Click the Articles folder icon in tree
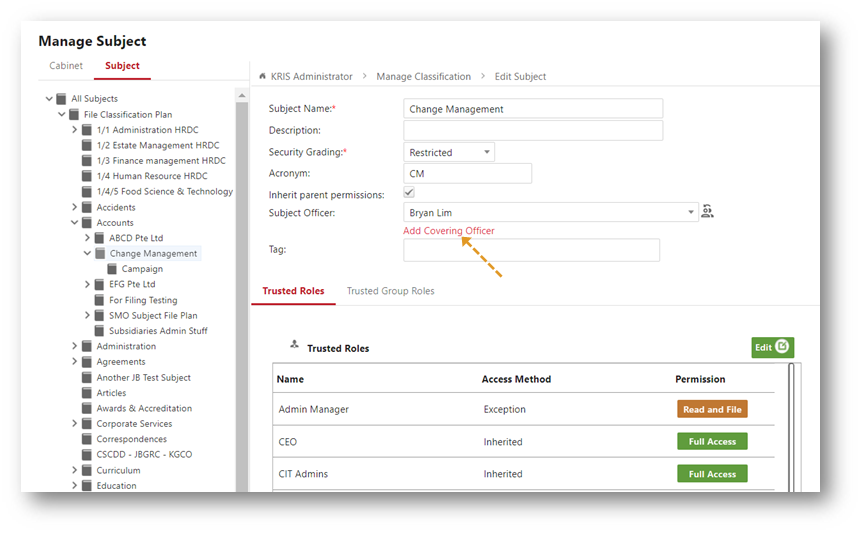This screenshot has width=862, height=534. click(86, 393)
